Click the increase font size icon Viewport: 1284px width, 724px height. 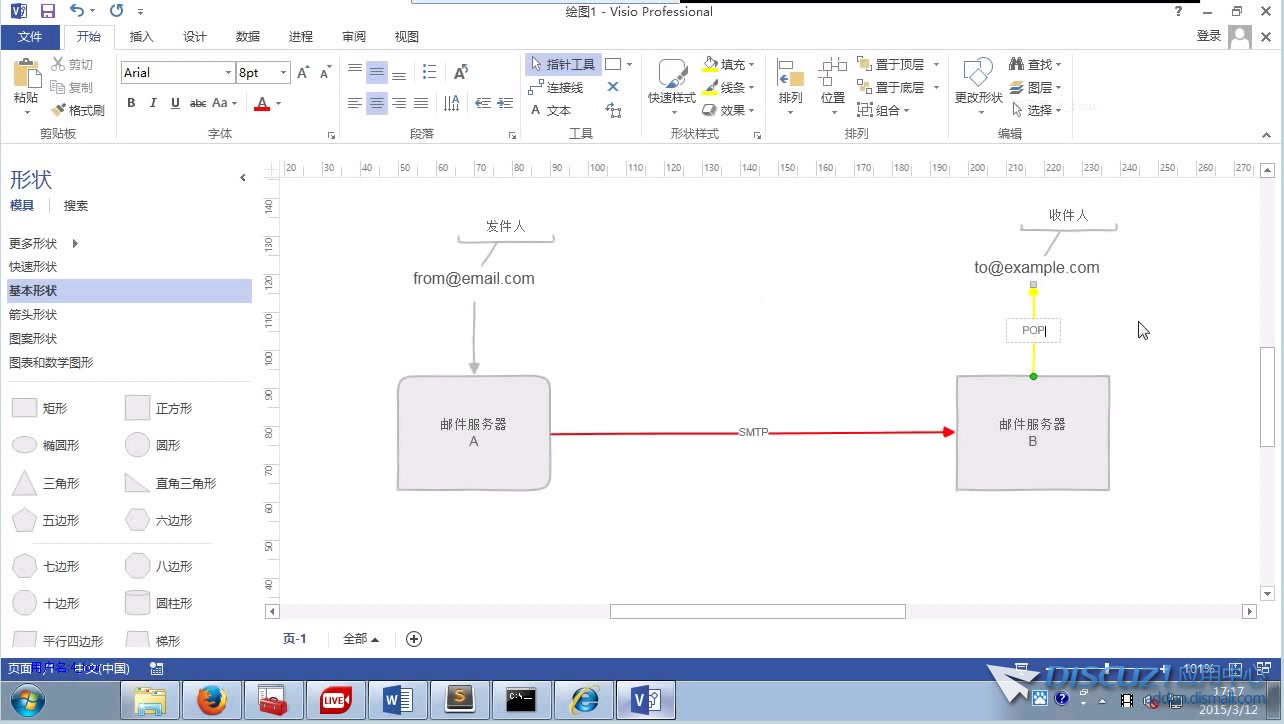(304, 73)
